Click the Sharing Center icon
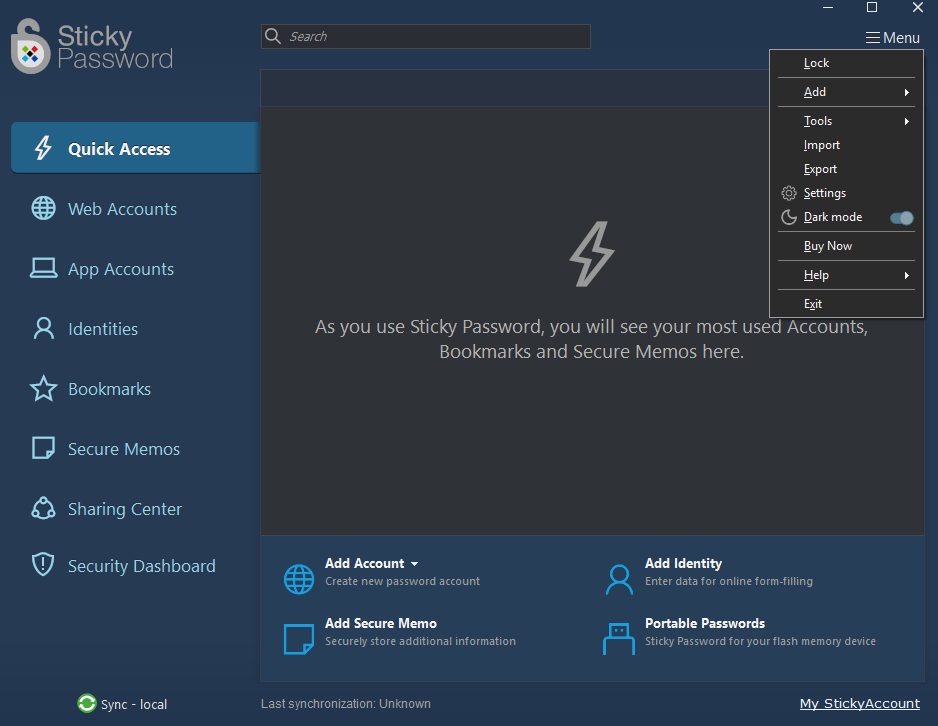 click(x=43, y=508)
